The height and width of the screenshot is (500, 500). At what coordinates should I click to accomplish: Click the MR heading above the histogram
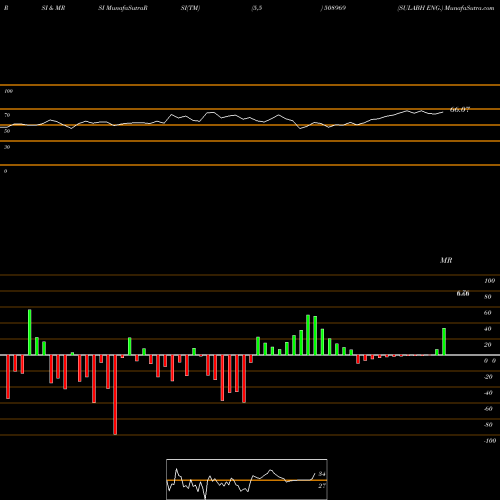pyautogui.click(x=446, y=260)
